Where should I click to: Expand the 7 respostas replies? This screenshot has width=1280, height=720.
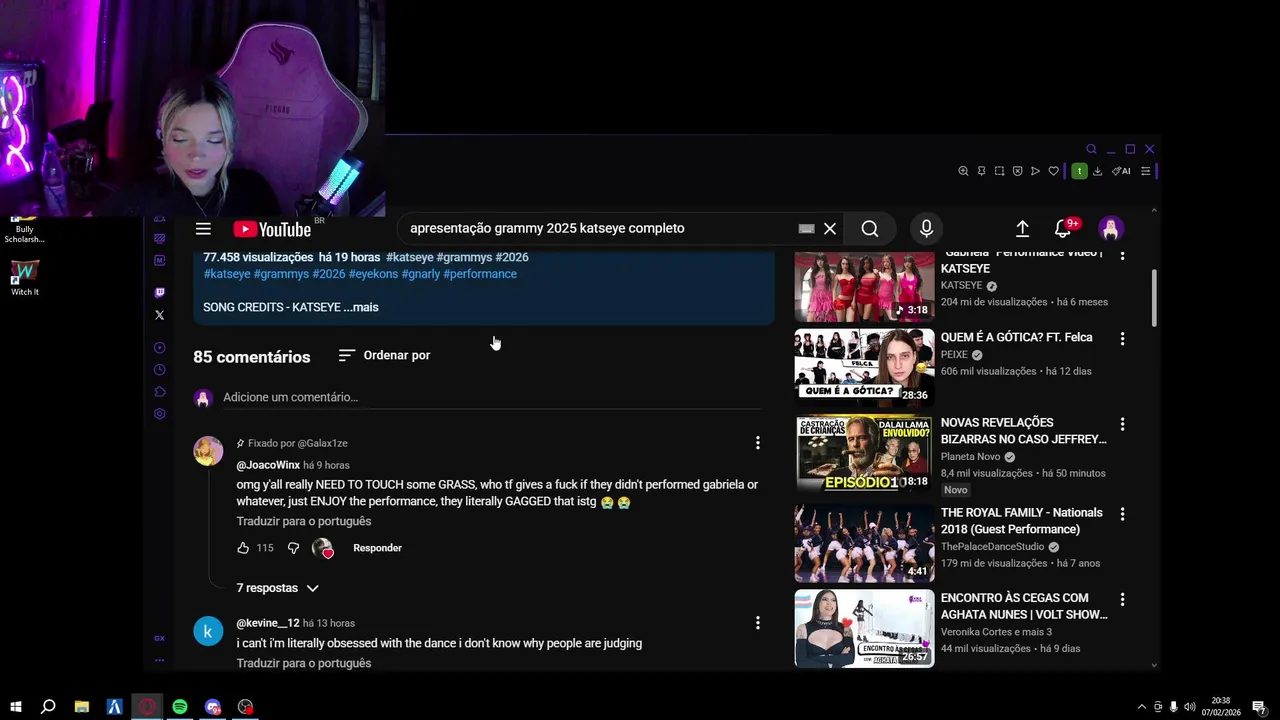point(278,588)
